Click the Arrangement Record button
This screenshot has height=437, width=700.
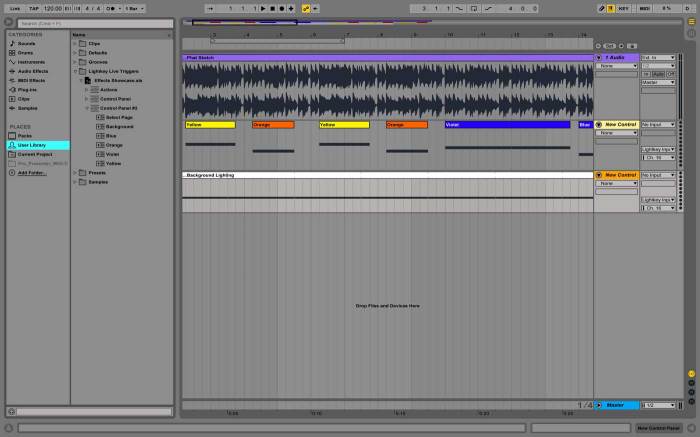point(284,8)
